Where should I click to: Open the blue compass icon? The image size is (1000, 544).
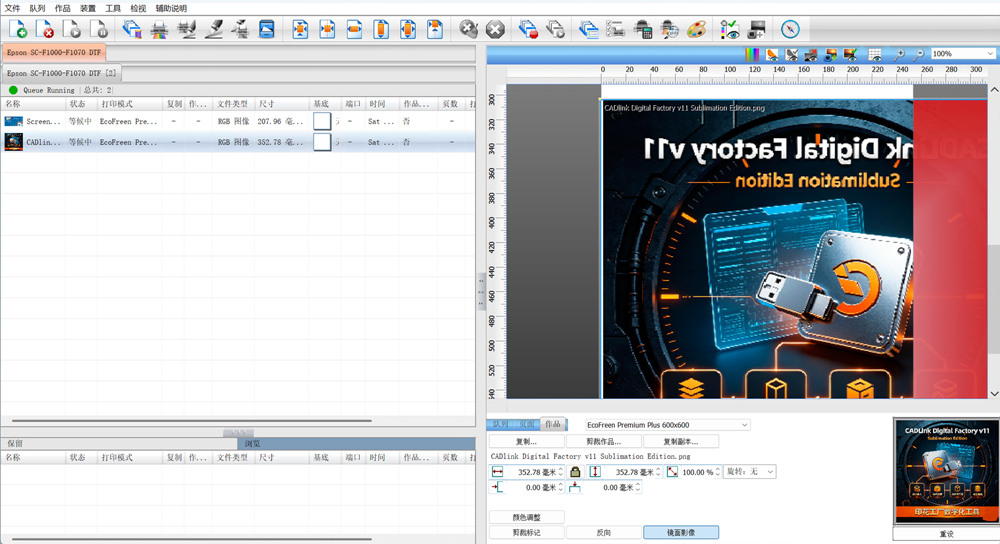pos(790,29)
